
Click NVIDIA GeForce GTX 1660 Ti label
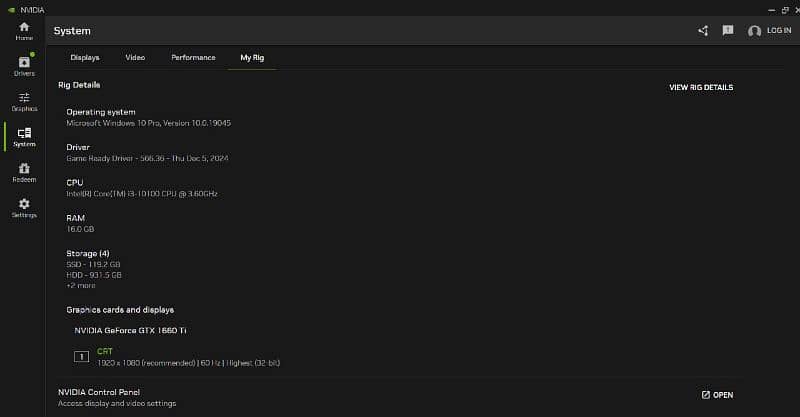pos(131,330)
